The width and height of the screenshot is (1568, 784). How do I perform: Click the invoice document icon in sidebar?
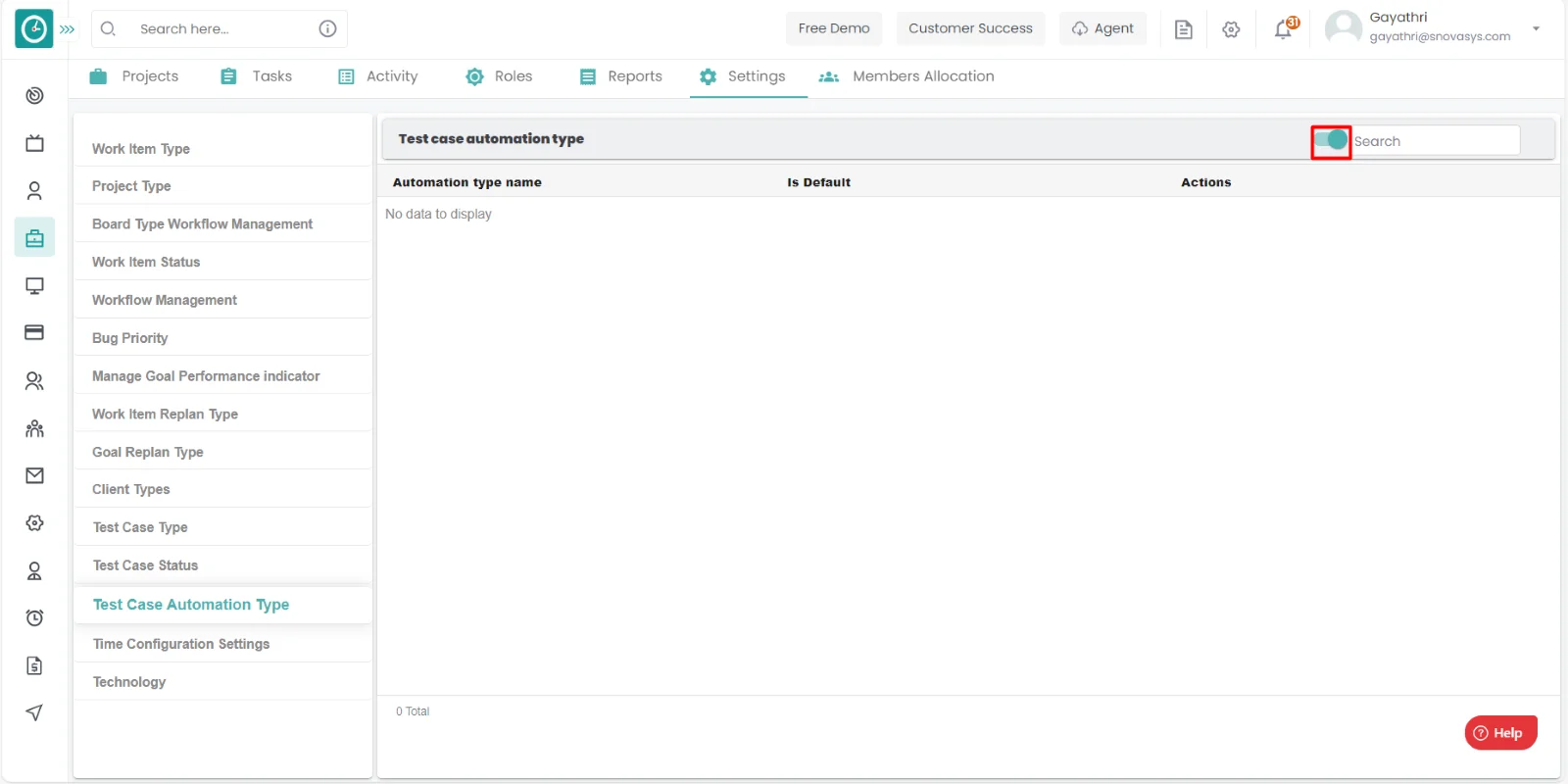point(34,665)
